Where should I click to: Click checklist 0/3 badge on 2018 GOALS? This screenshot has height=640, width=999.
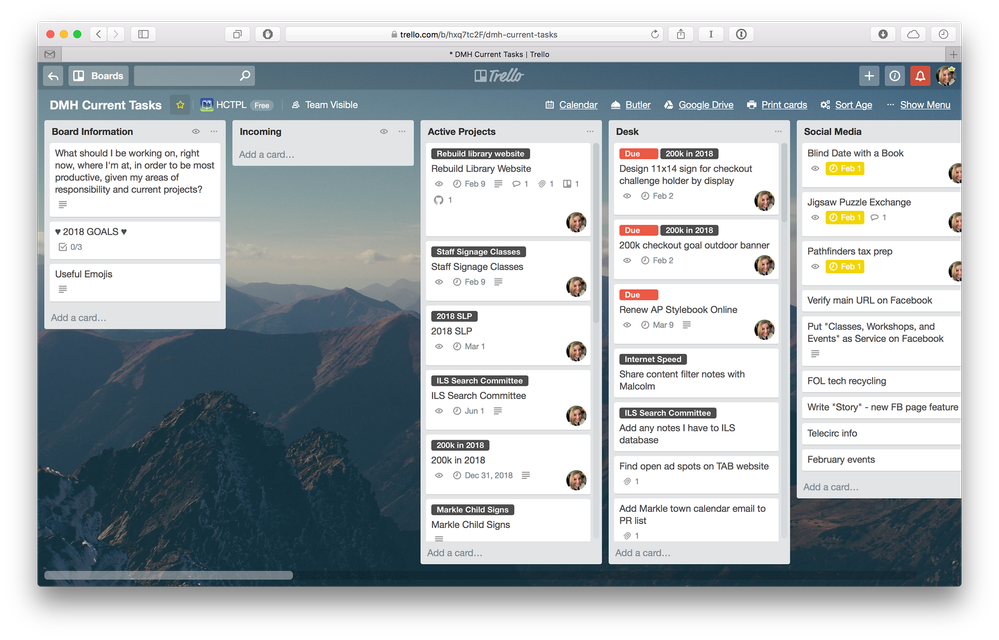70,247
